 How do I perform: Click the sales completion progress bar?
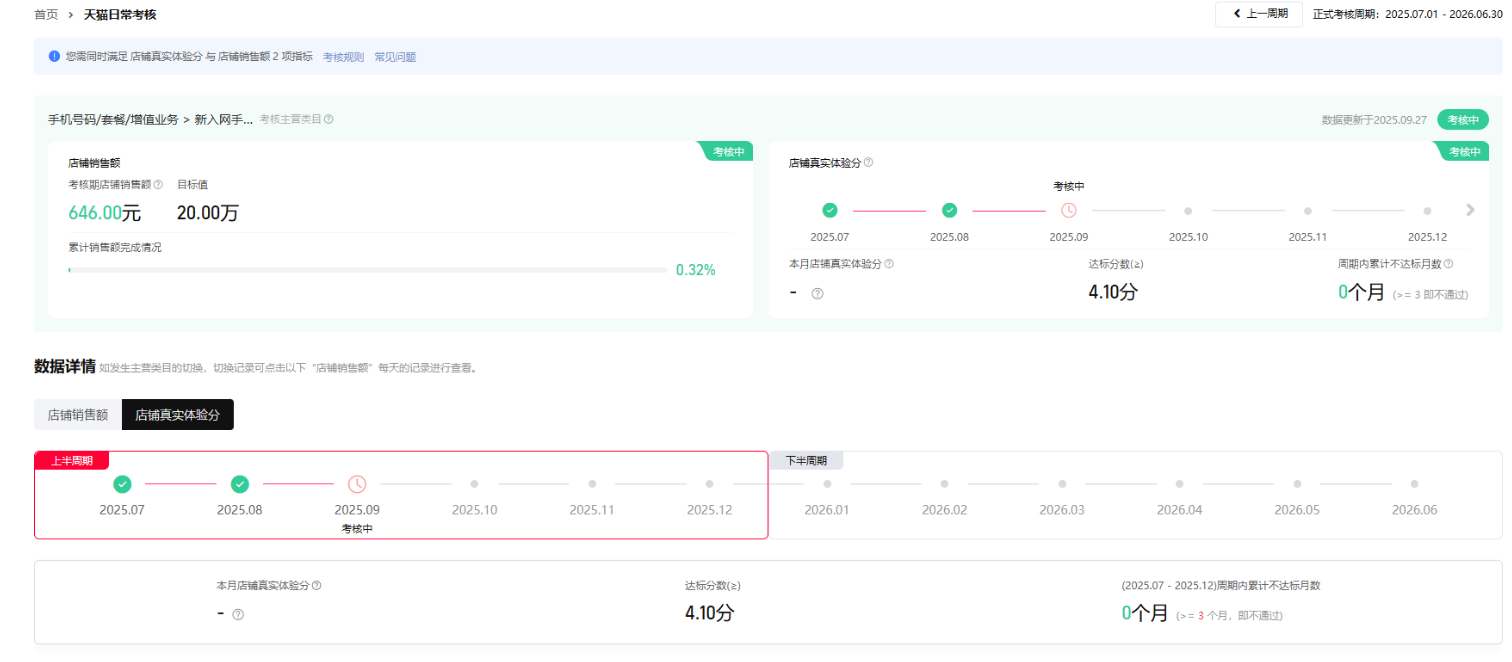point(368,270)
